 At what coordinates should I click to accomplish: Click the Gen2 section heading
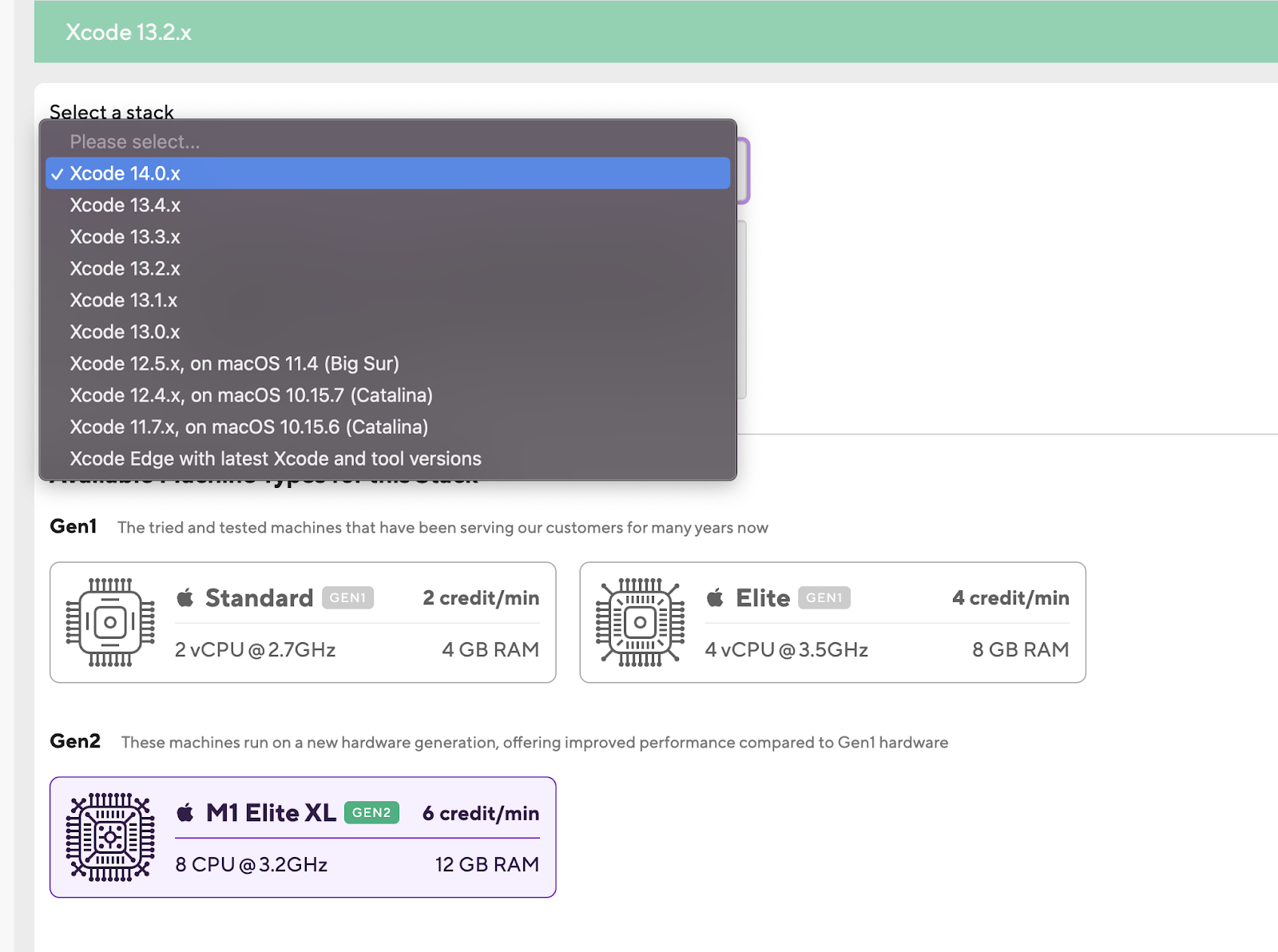coord(75,741)
